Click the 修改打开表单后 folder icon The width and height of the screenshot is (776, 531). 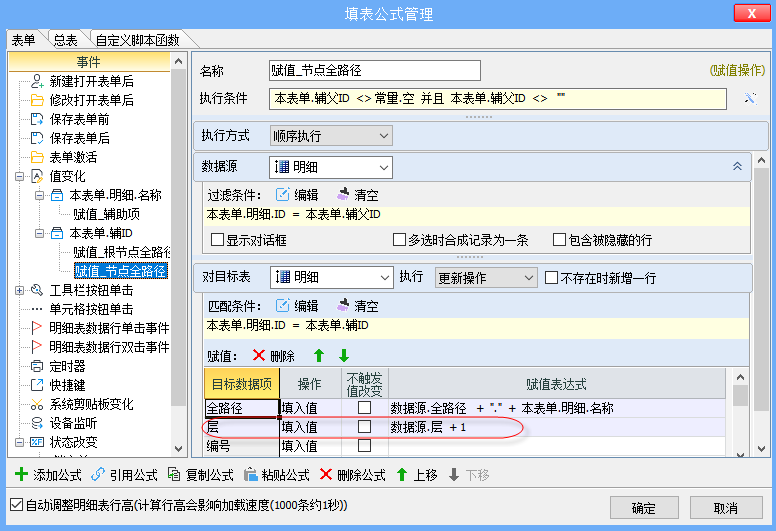point(37,100)
